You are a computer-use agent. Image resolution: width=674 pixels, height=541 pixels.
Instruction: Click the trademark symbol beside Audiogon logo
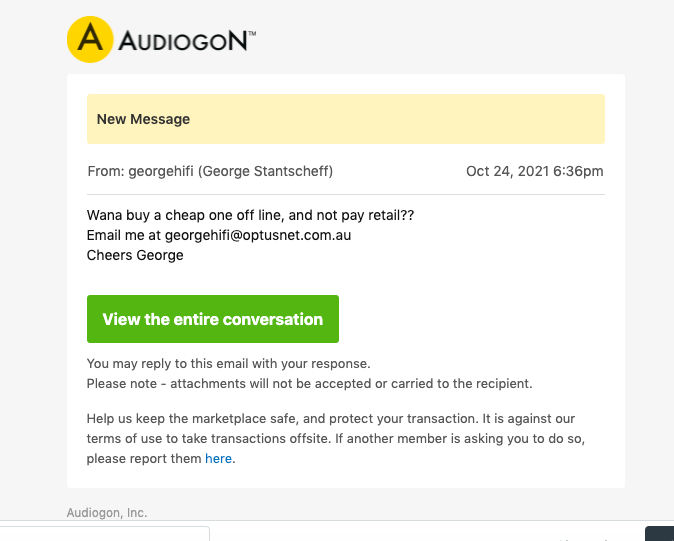(252, 33)
